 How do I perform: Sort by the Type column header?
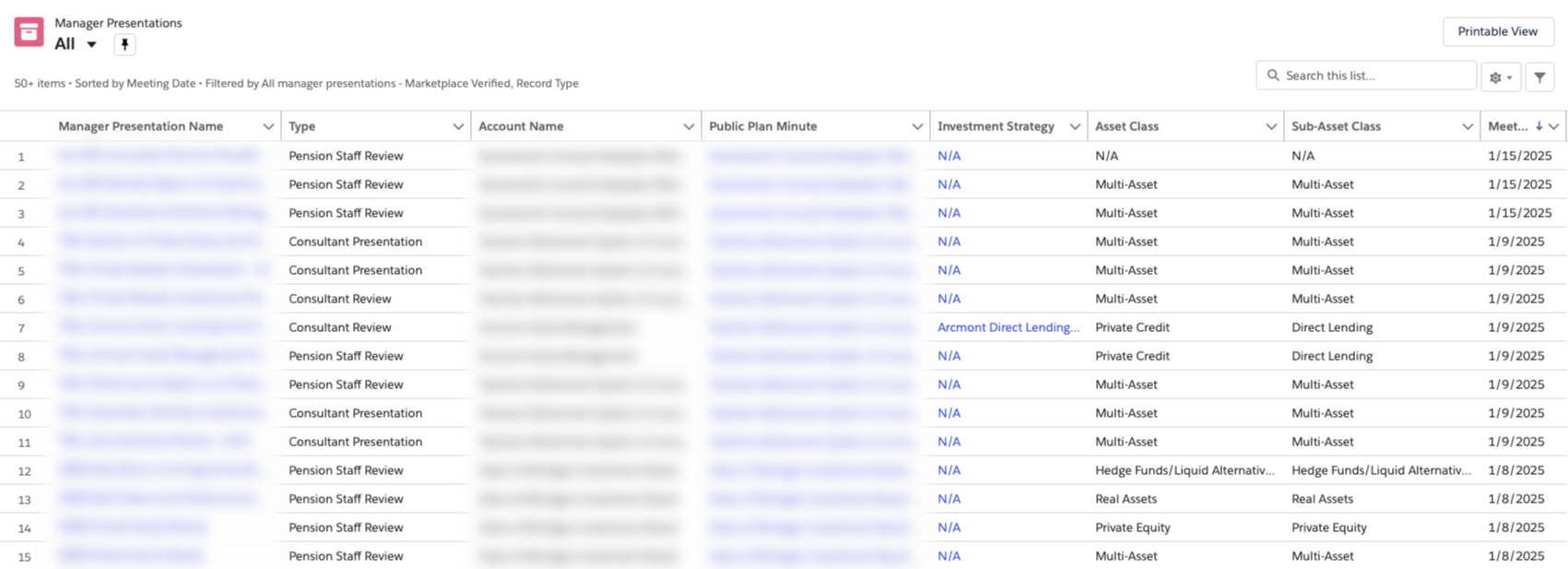pyautogui.click(x=302, y=126)
